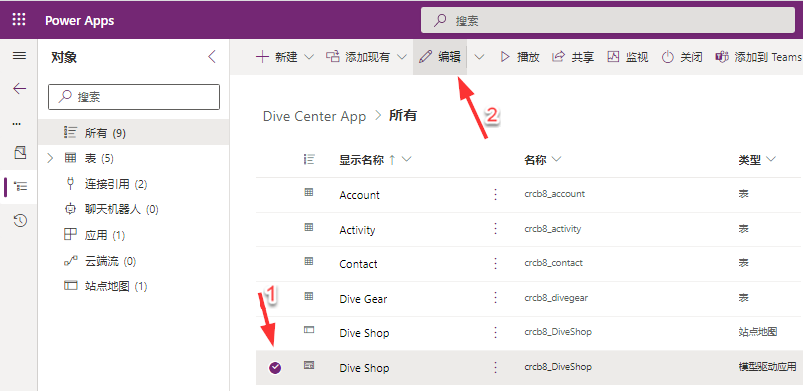Screen dimensions: 803x391
Task: Click 关闭 in the toolbar
Action: tap(682, 57)
